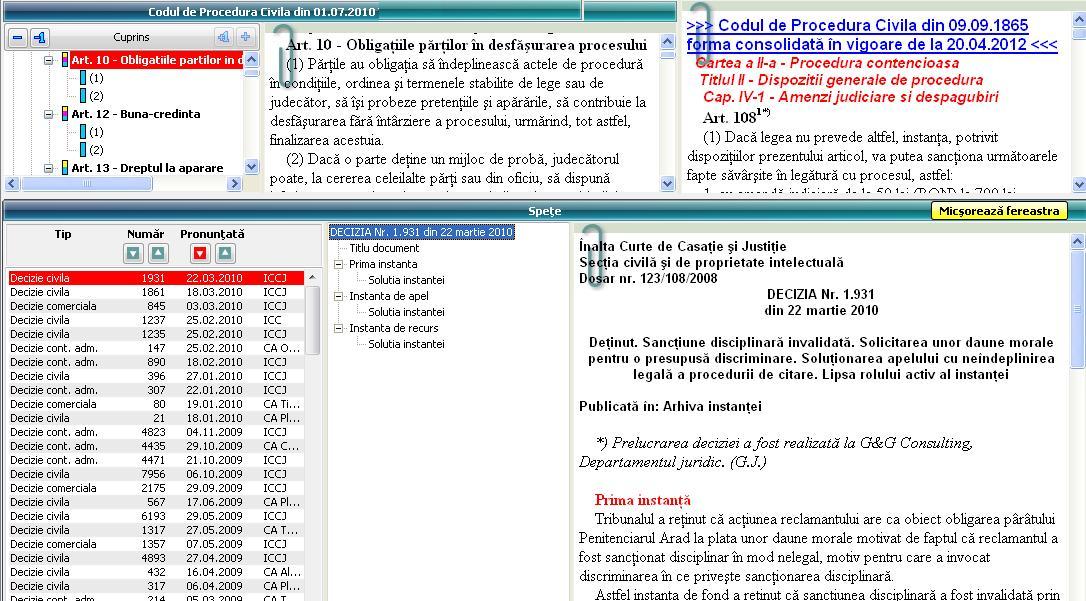Screen dimensions: 1086x601
Task: Select DECIZIA Nr. 1.931 din 22 martie 2010 node
Action: click(x=421, y=232)
